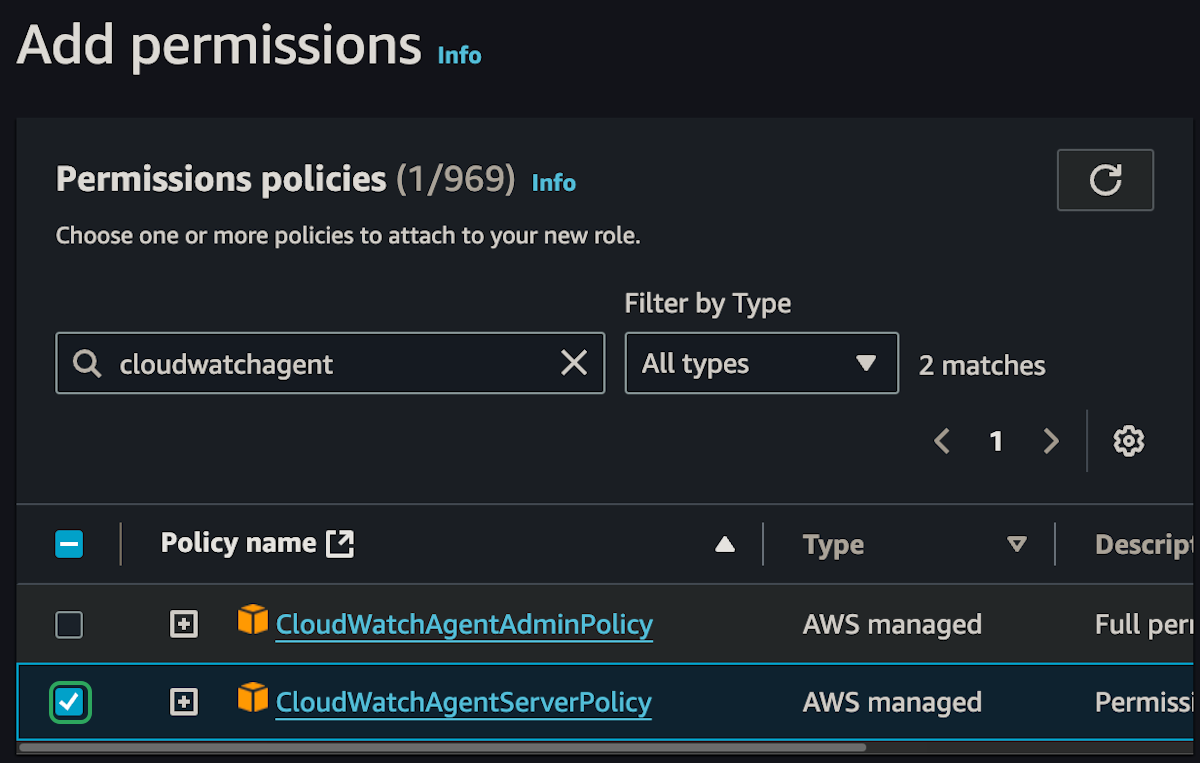Open the Filter by Type dropdown
1200x763 pixels.
click(761, 363)
